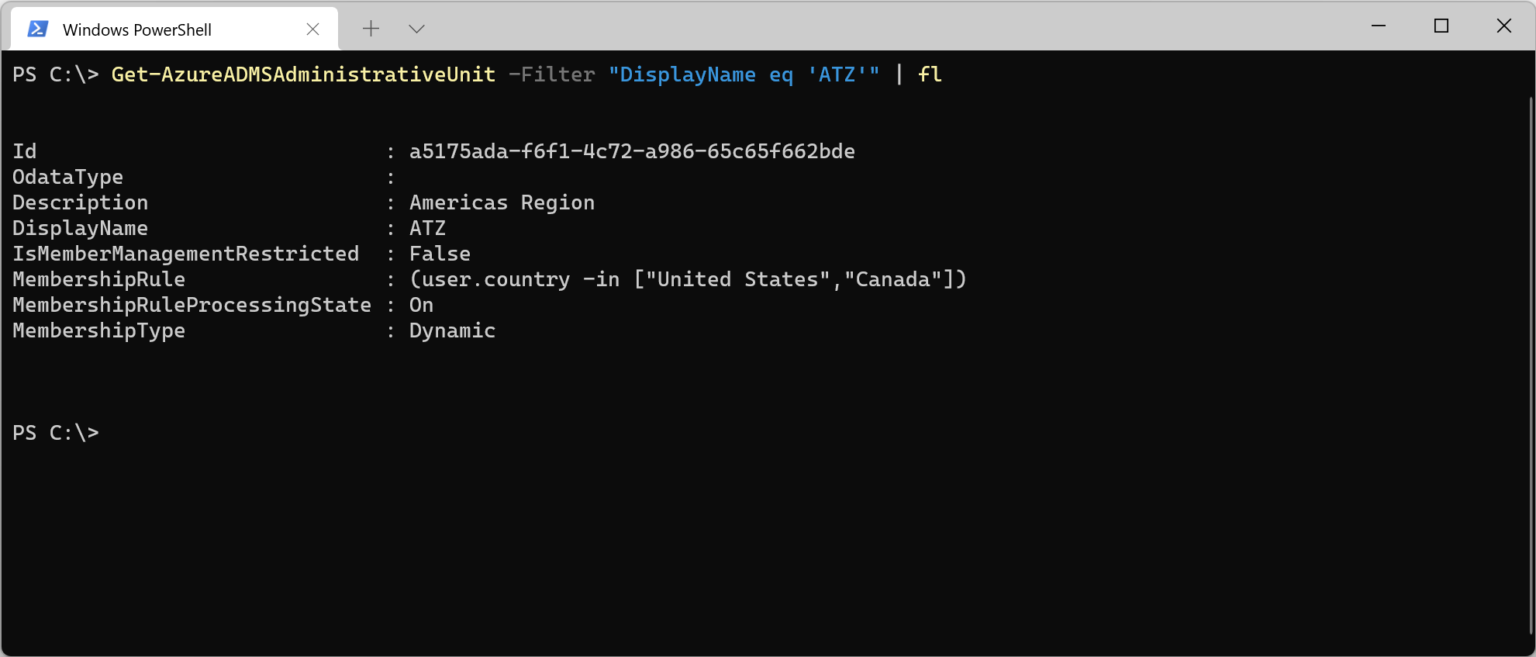
Task: Minimize the terminal window
Action: pos(1378,26)
